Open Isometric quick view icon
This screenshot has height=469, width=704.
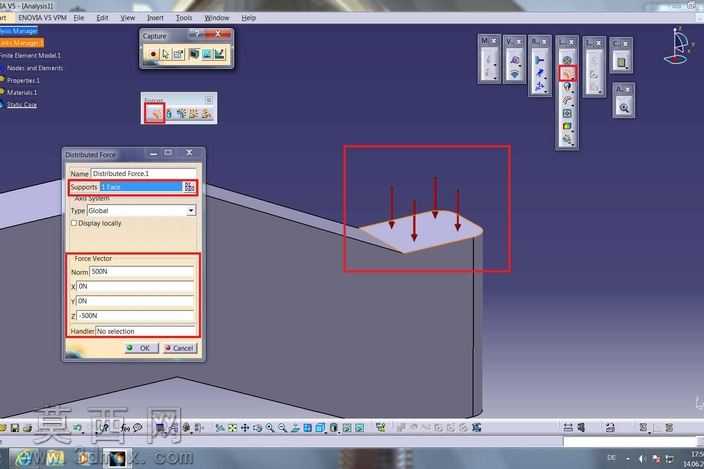coord(320,428)
